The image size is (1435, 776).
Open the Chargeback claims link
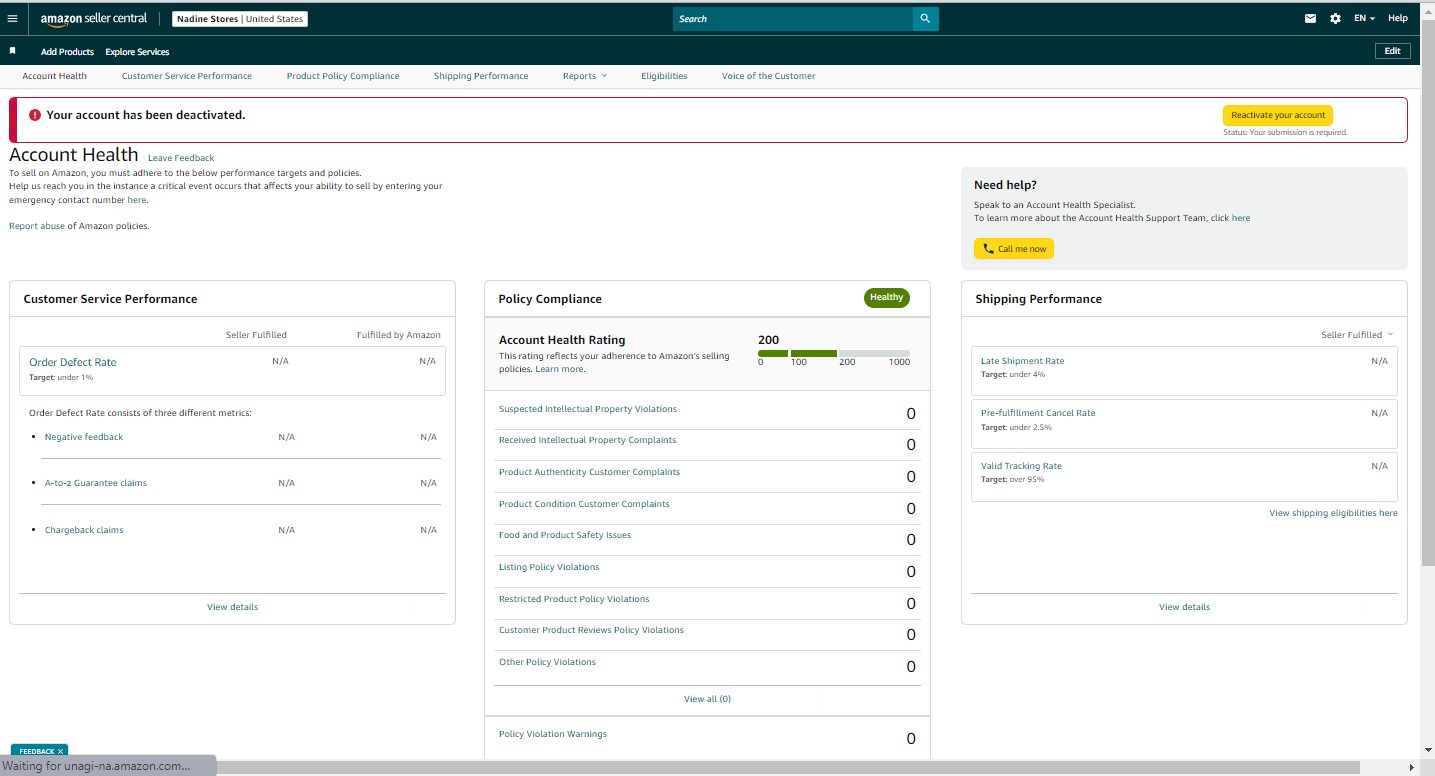(84, 530)
